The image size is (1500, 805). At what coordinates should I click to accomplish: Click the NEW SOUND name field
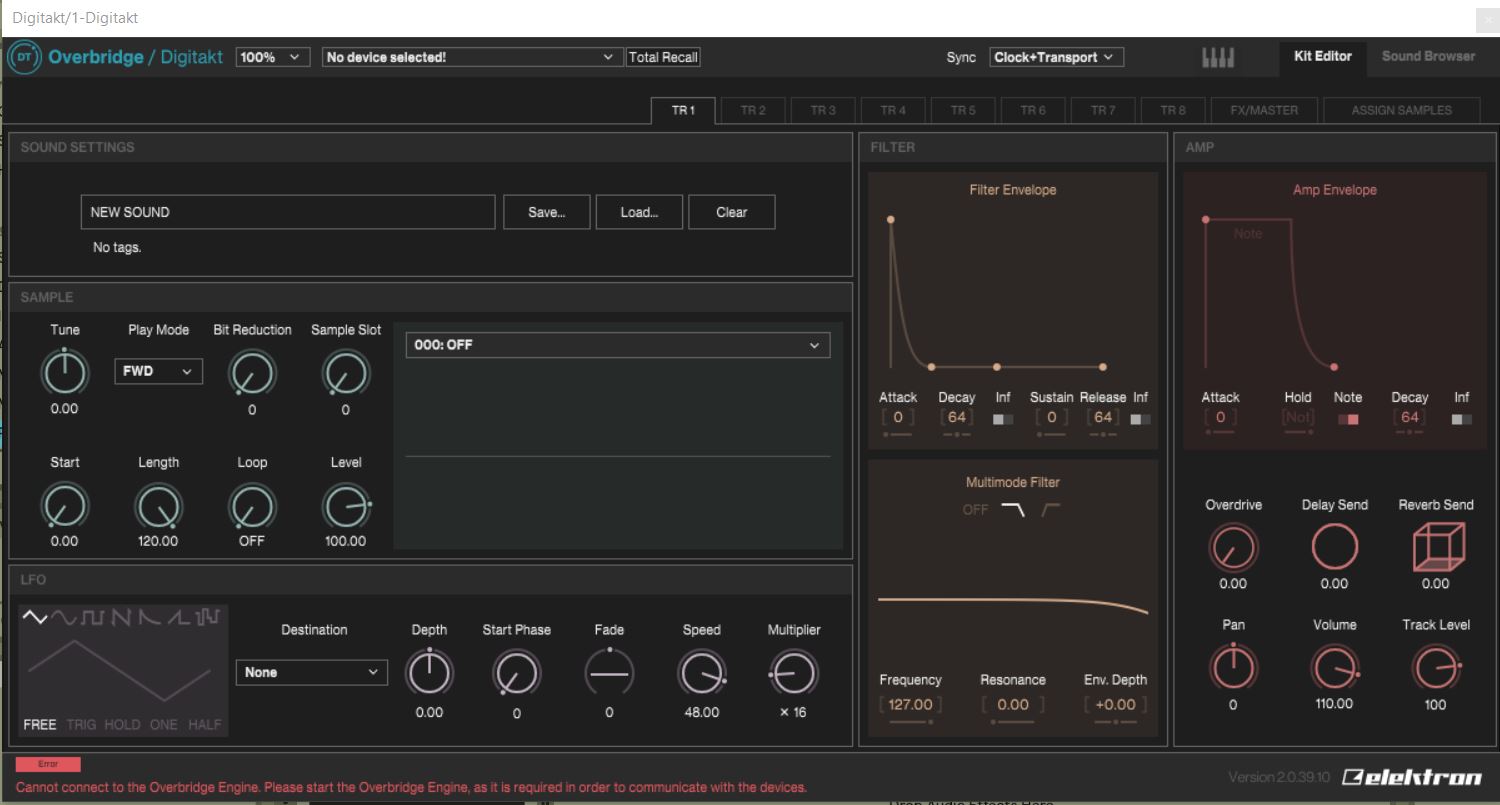pyautogui.click(x=288, y=212)
